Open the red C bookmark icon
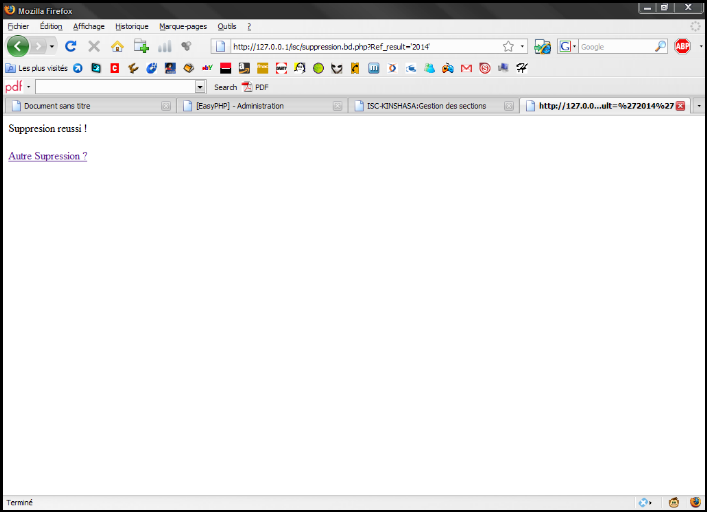707x512 pixels. (115, 68)
